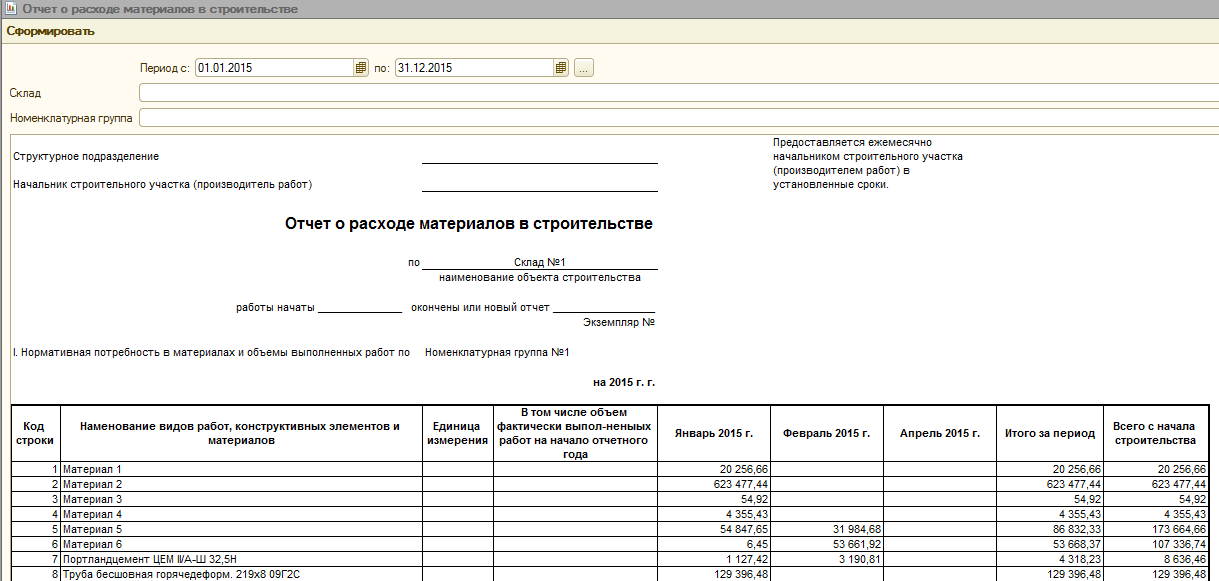Click the на 2015 г. г. label
The width and height of the screenshot is (1219, 581).
pos(624,382)
